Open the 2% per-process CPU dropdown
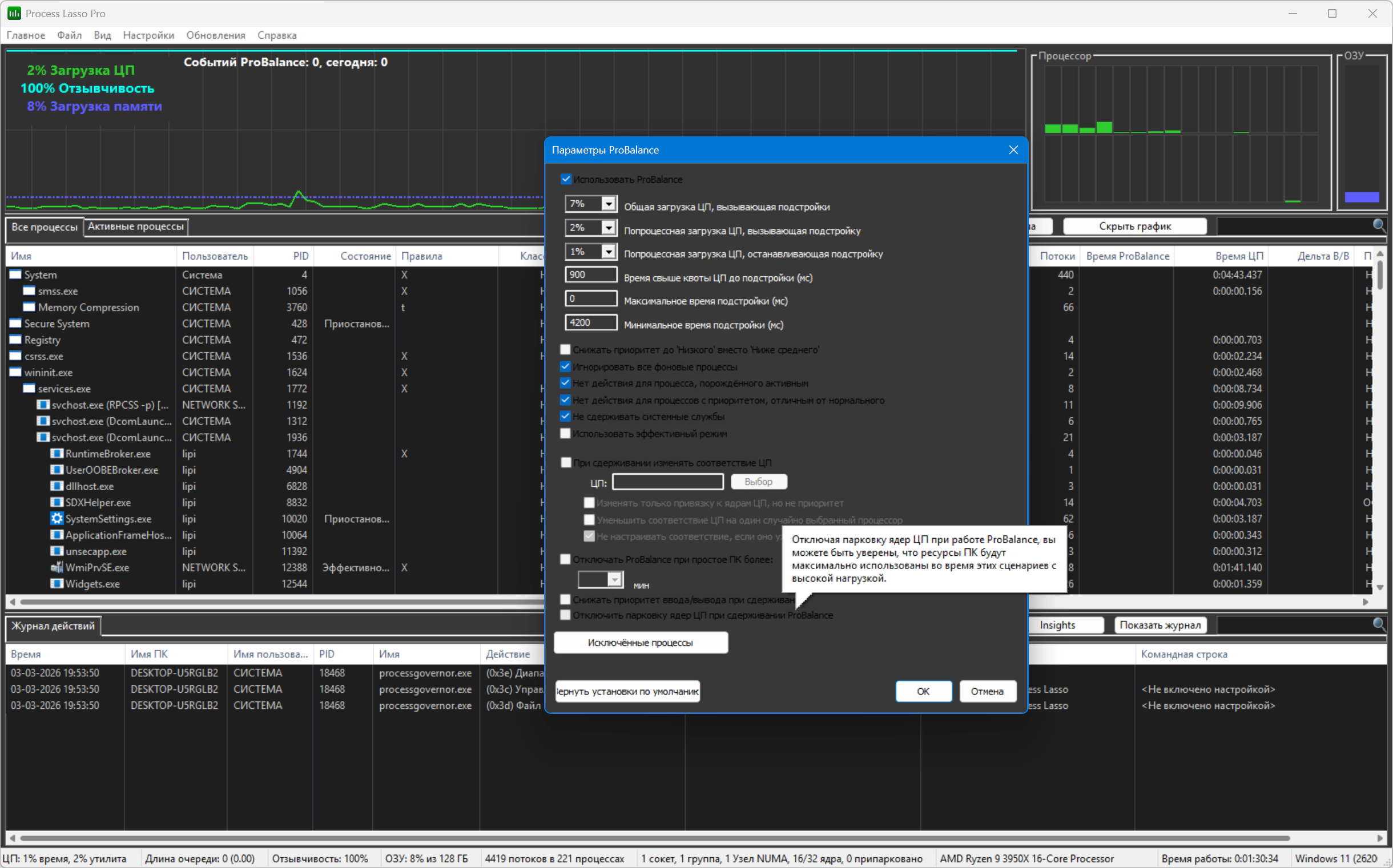The height and width of the screenshot is (868, 1393). point(608,228)
